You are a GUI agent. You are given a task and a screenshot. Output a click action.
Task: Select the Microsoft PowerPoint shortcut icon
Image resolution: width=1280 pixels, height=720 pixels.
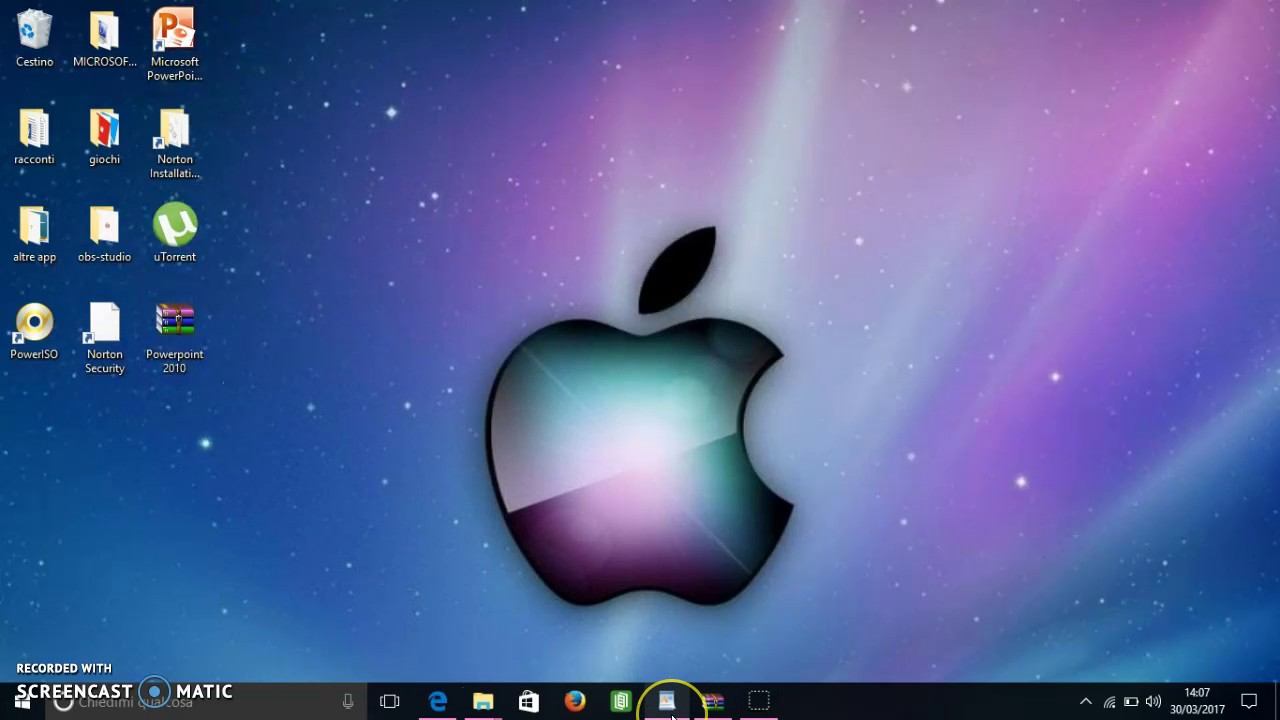coord(174,45)
